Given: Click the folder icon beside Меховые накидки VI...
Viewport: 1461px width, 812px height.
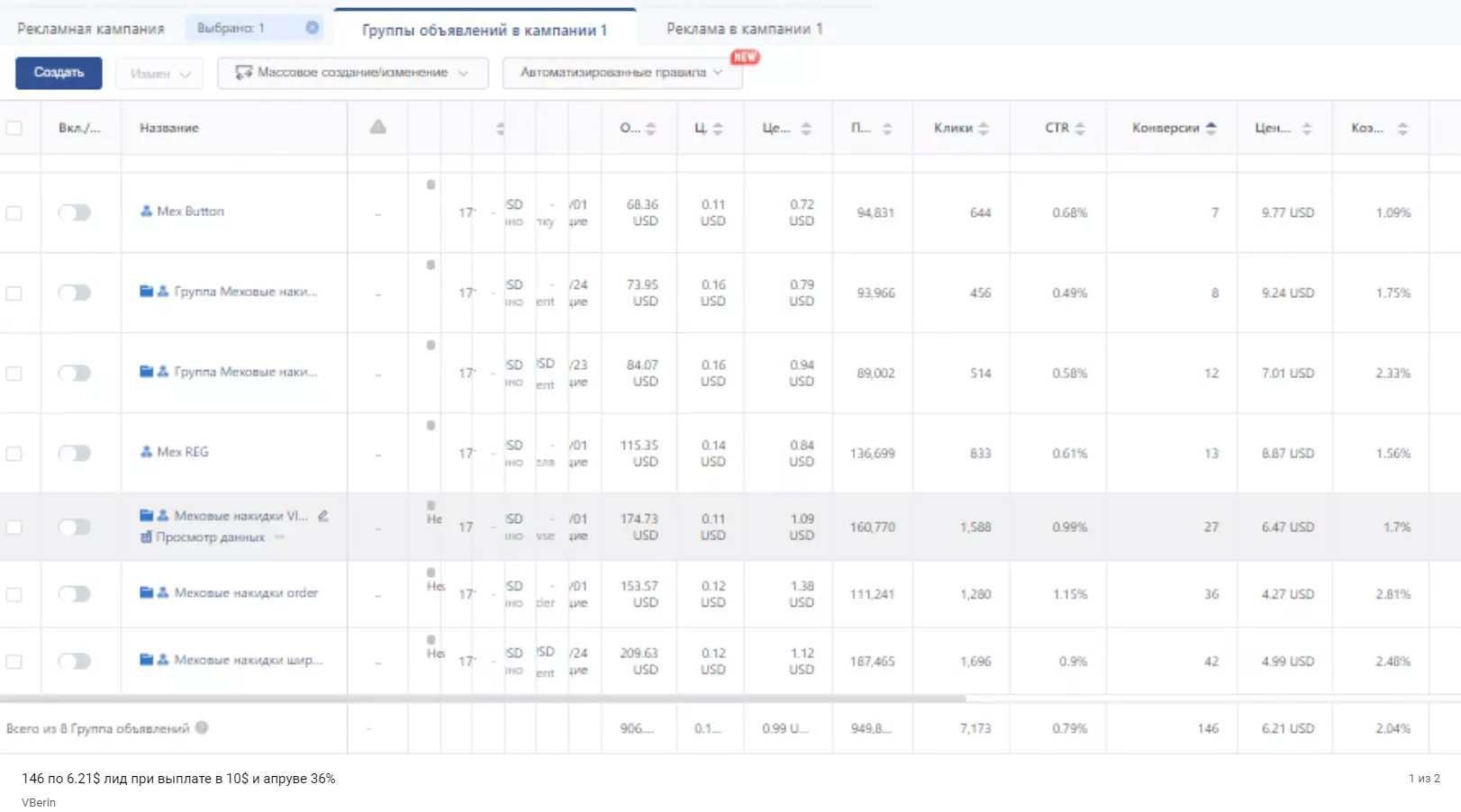Looking at the screenshot, I should click(146, 516).
